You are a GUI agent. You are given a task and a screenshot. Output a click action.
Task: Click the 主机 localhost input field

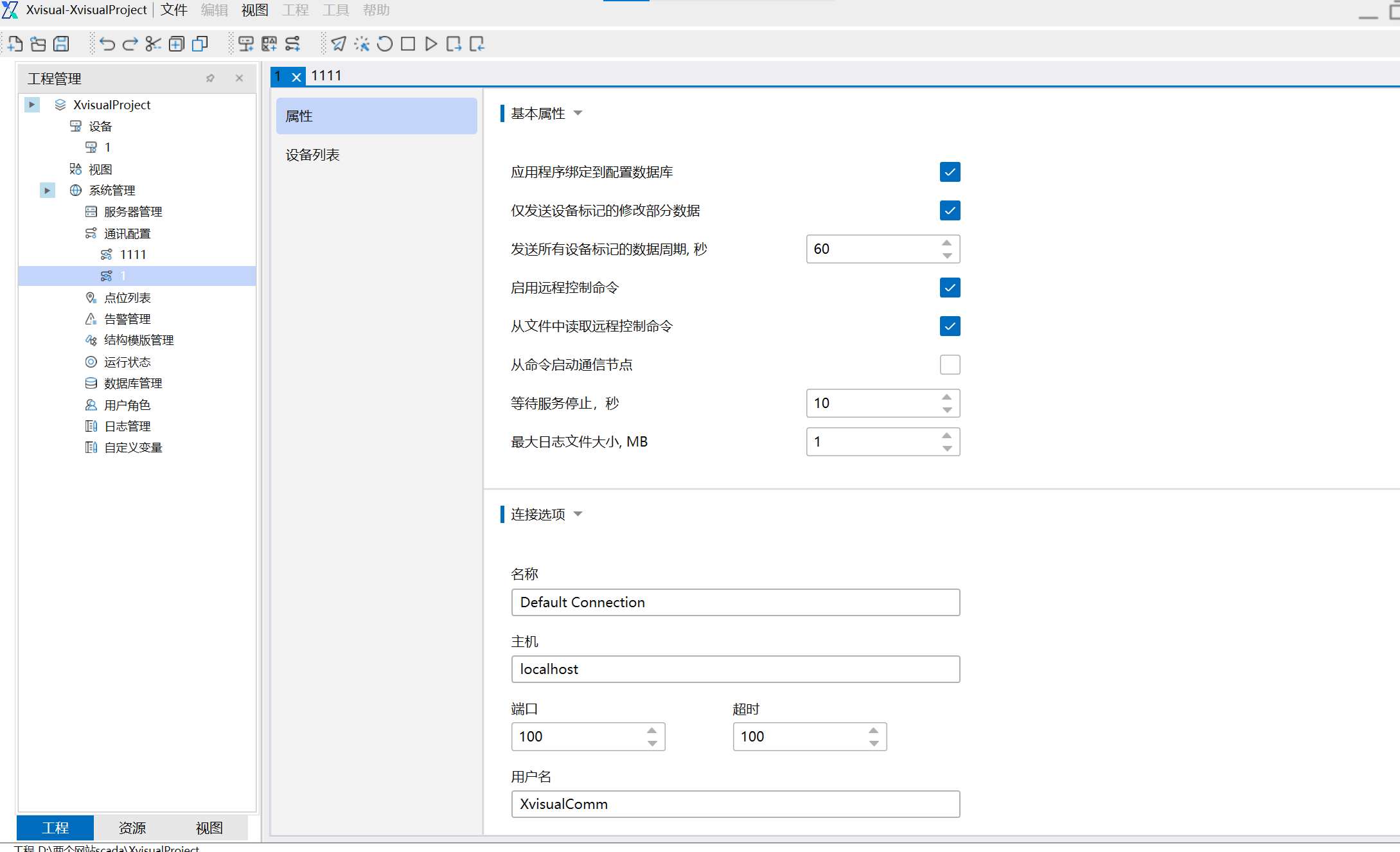coord(735,669)
